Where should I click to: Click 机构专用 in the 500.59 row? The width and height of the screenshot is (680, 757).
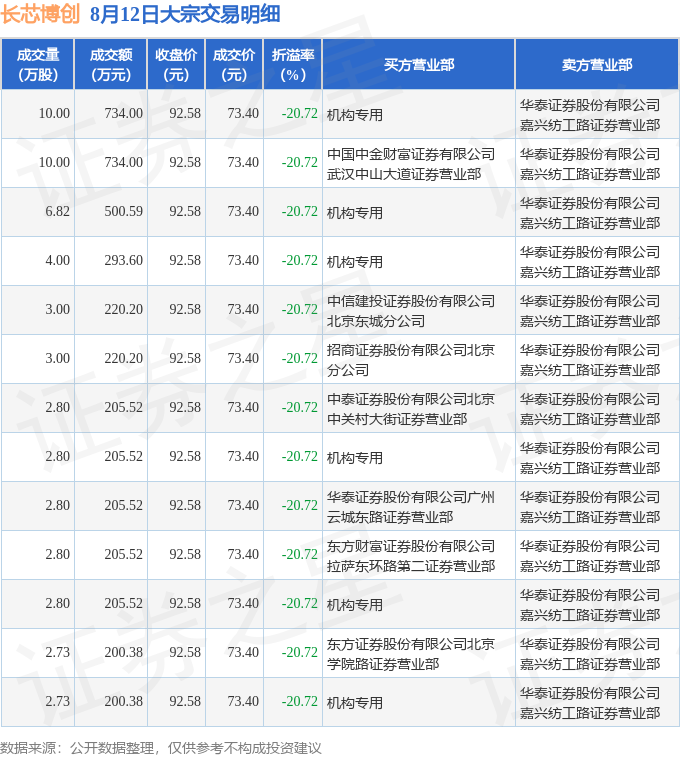click(355, 213)
